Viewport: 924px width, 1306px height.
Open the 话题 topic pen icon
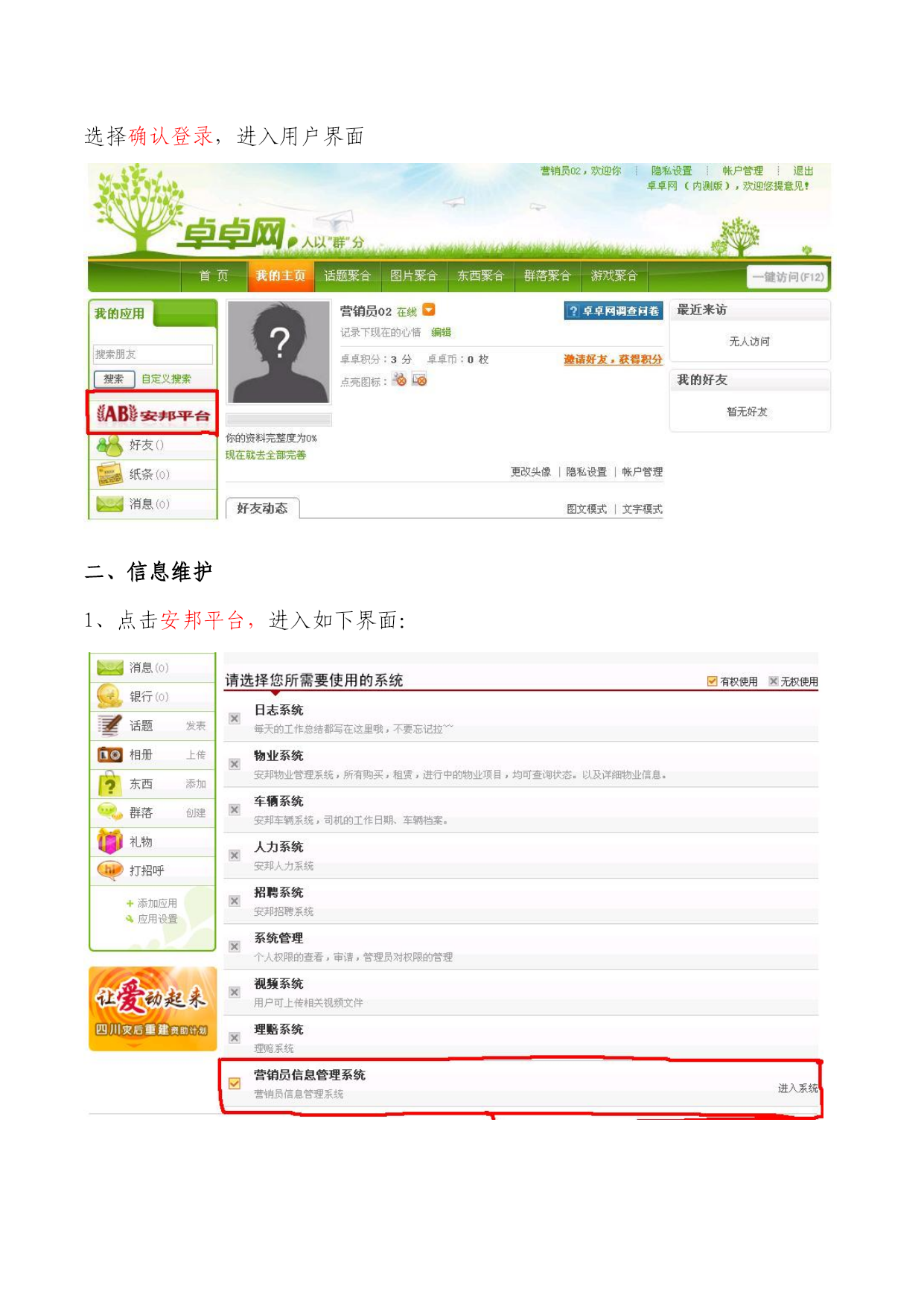(x=109, y=725)
